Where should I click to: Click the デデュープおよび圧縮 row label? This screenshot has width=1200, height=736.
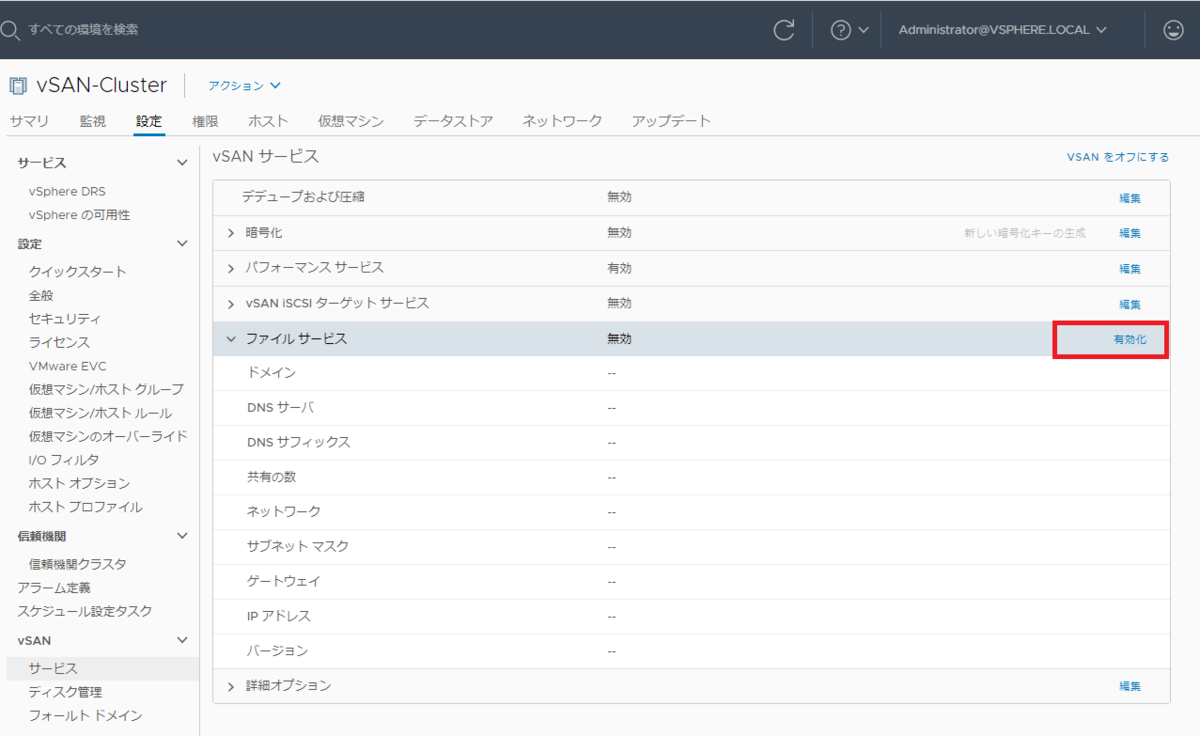[x=303, y=197]
